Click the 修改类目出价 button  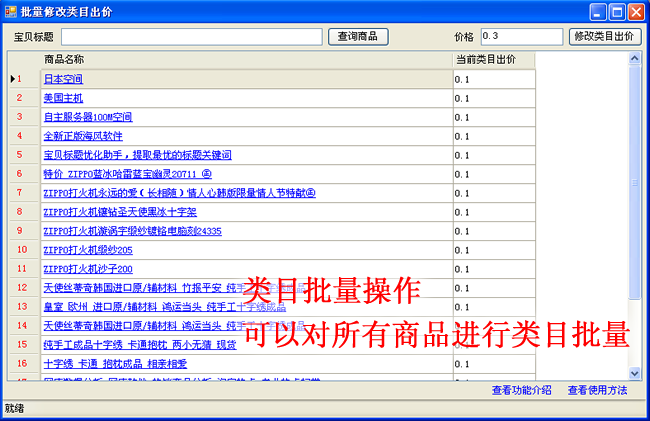[x=605, y=36]
